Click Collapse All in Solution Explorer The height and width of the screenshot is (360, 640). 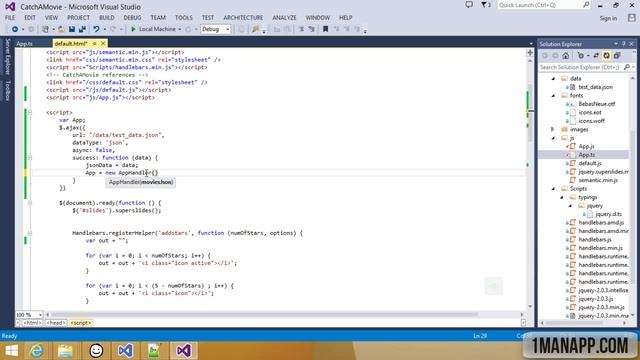(617, 56)
